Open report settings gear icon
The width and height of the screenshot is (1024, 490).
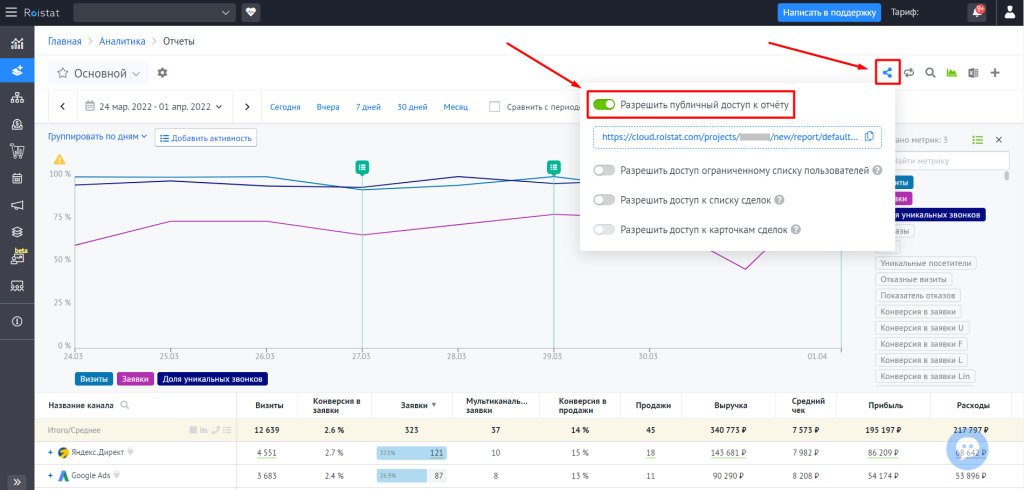coord(163,73)
